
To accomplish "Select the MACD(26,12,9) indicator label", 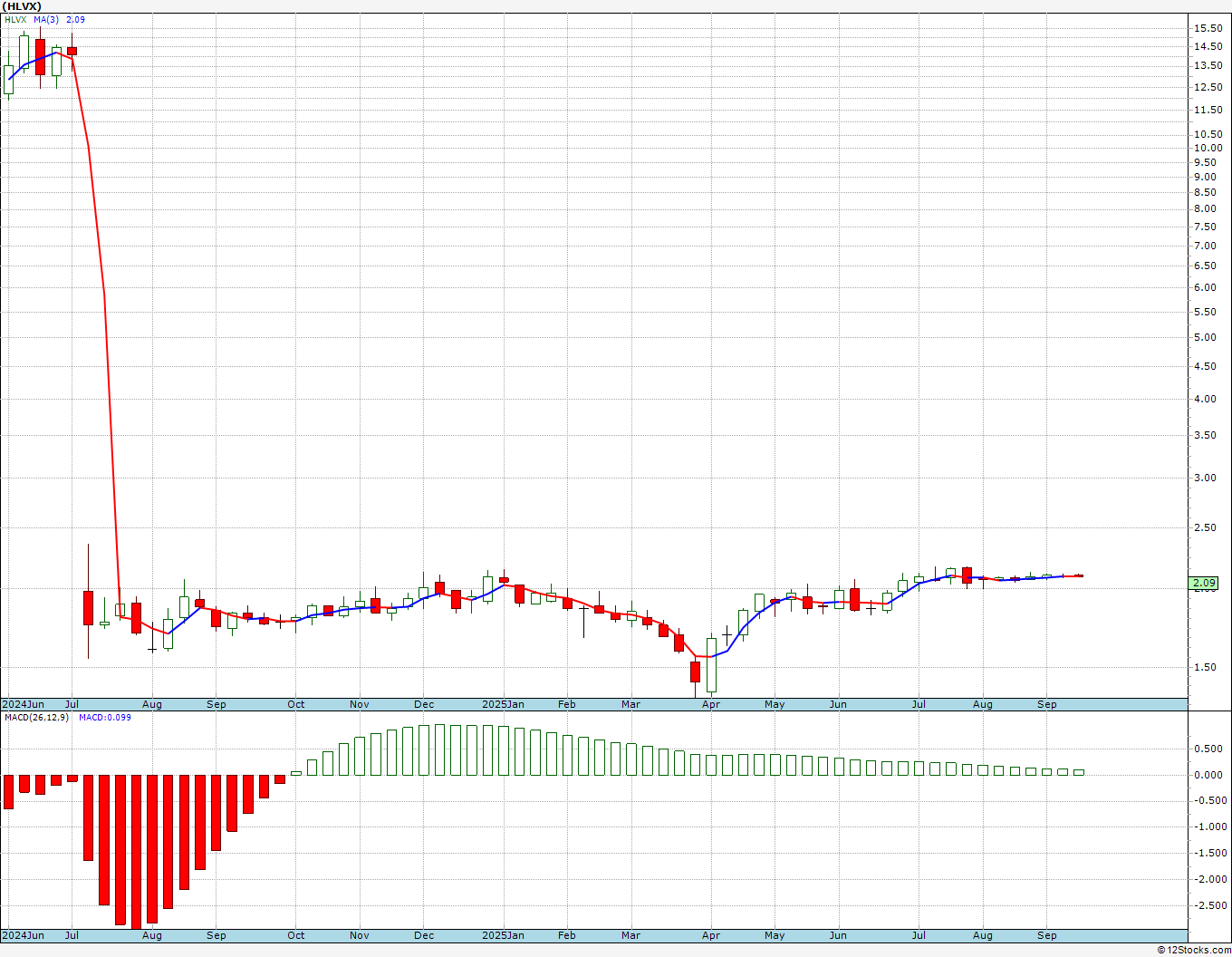I will coord(38,717).
